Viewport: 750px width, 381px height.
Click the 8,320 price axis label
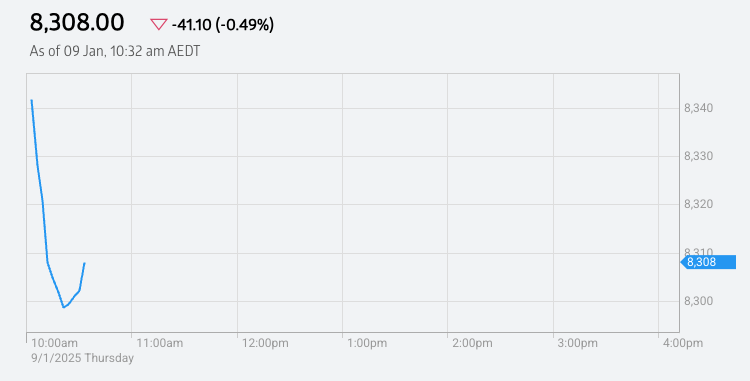point(698,205)
